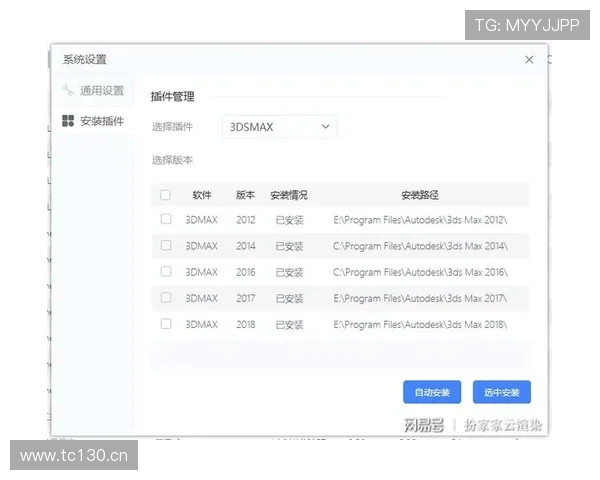This screenshot has height=480, width=600.
Task: Click the 选择版本 label
Action: pyautogui.click(x=172, y=160)
